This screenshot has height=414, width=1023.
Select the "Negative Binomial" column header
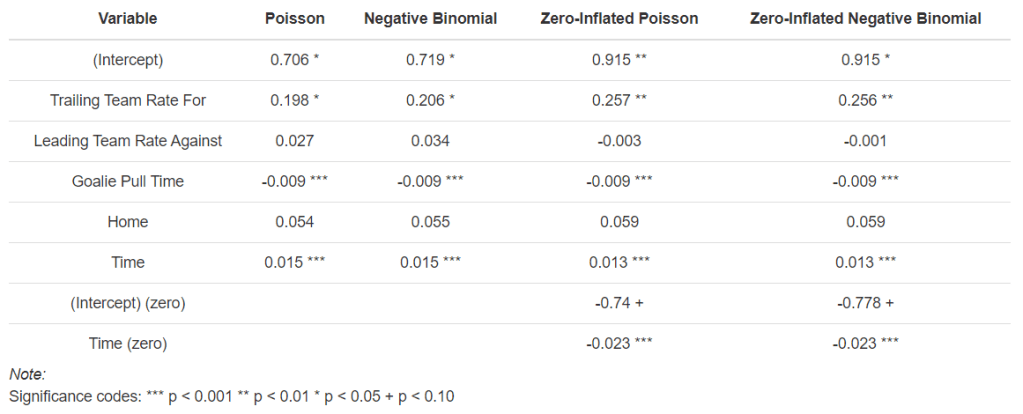[x=430, y=19]
